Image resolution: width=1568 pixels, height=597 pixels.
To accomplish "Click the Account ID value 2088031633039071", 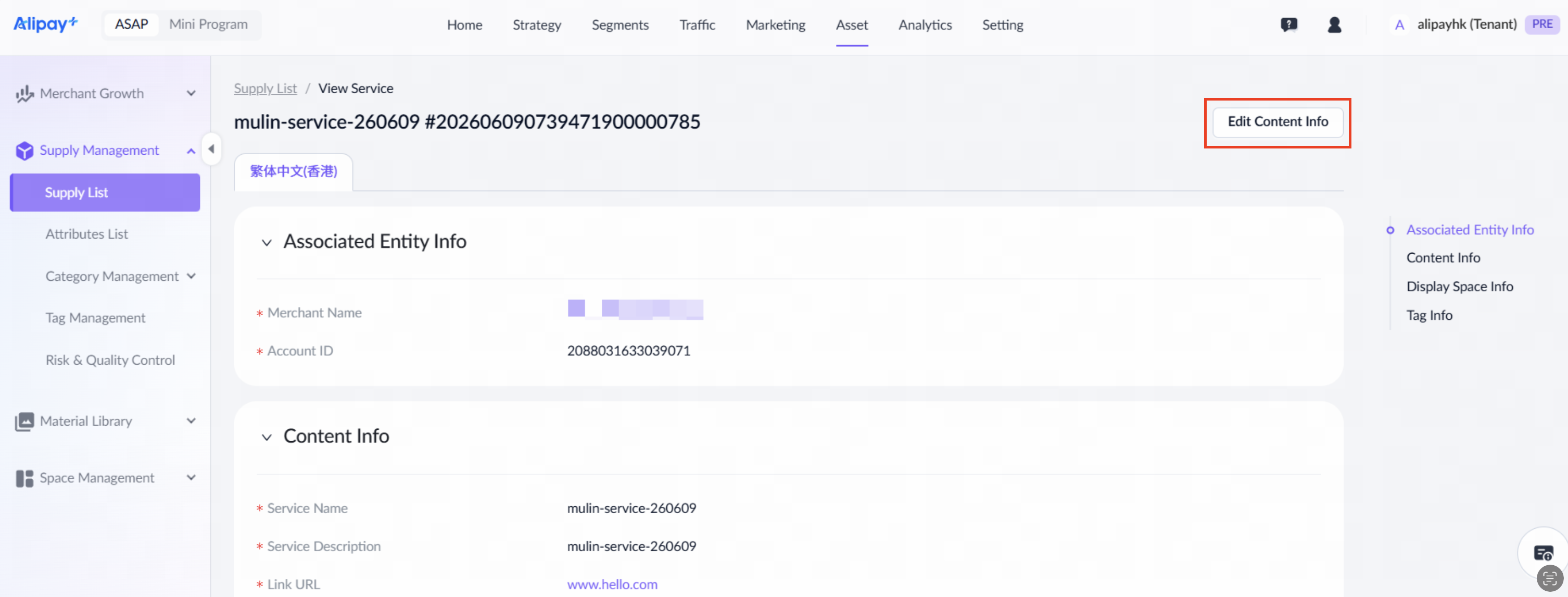I will (x=629, y=351).
